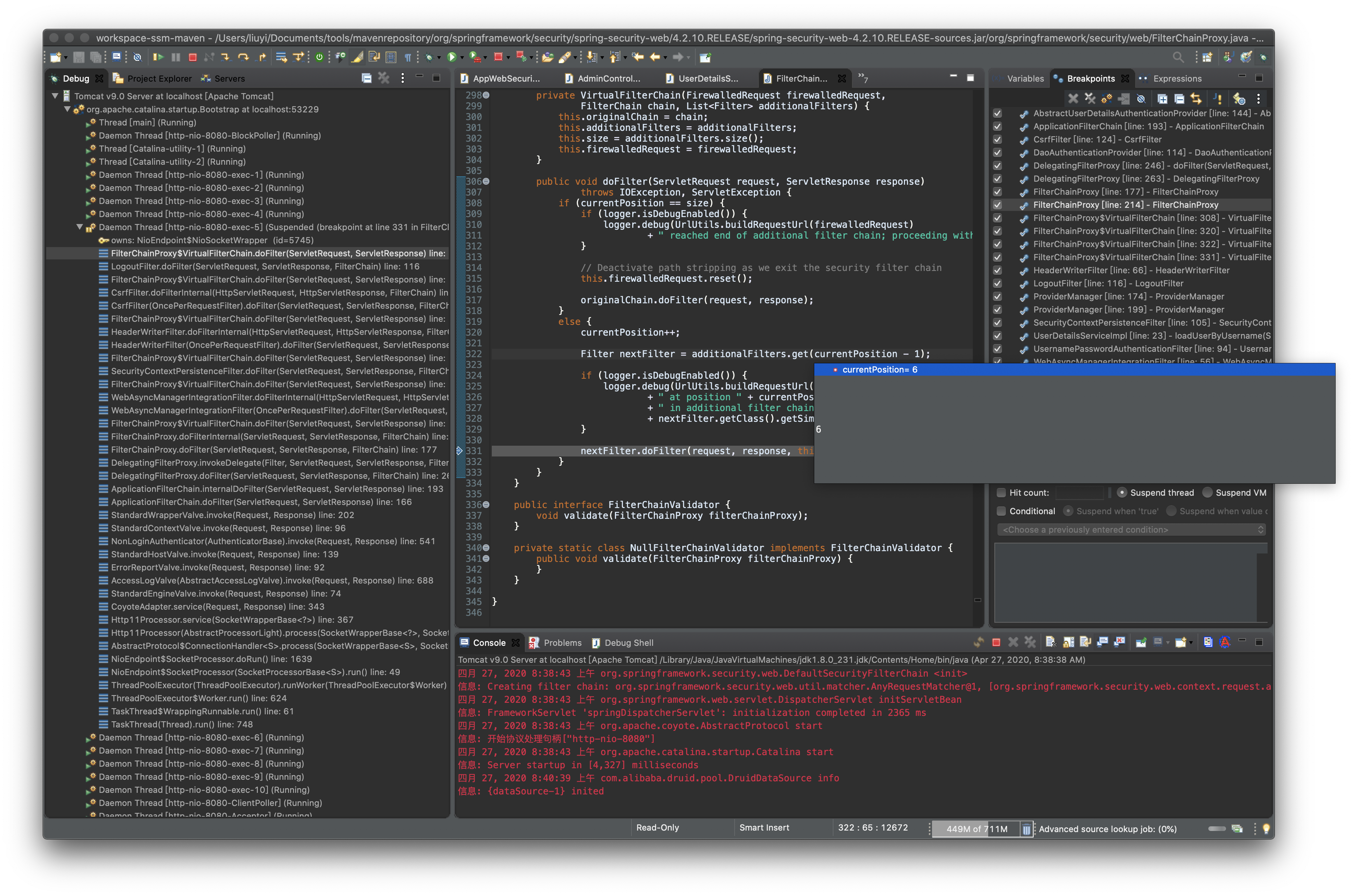The image size is (1353, 896).
Task: Enable the Hit count checkbox
Action: pos(1001,493)
